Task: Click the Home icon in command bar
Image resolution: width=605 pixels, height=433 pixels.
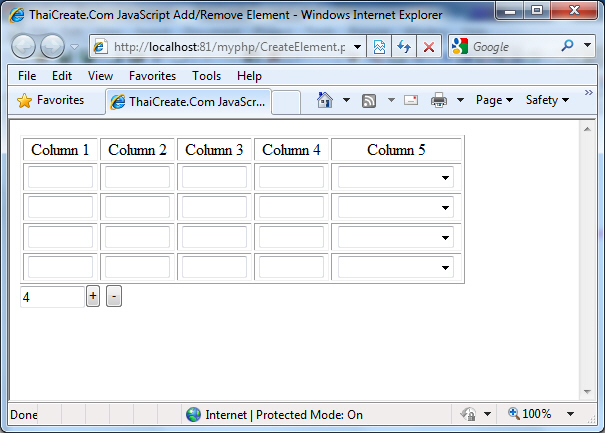Action: pyautogui.click(x=325, y=100)
